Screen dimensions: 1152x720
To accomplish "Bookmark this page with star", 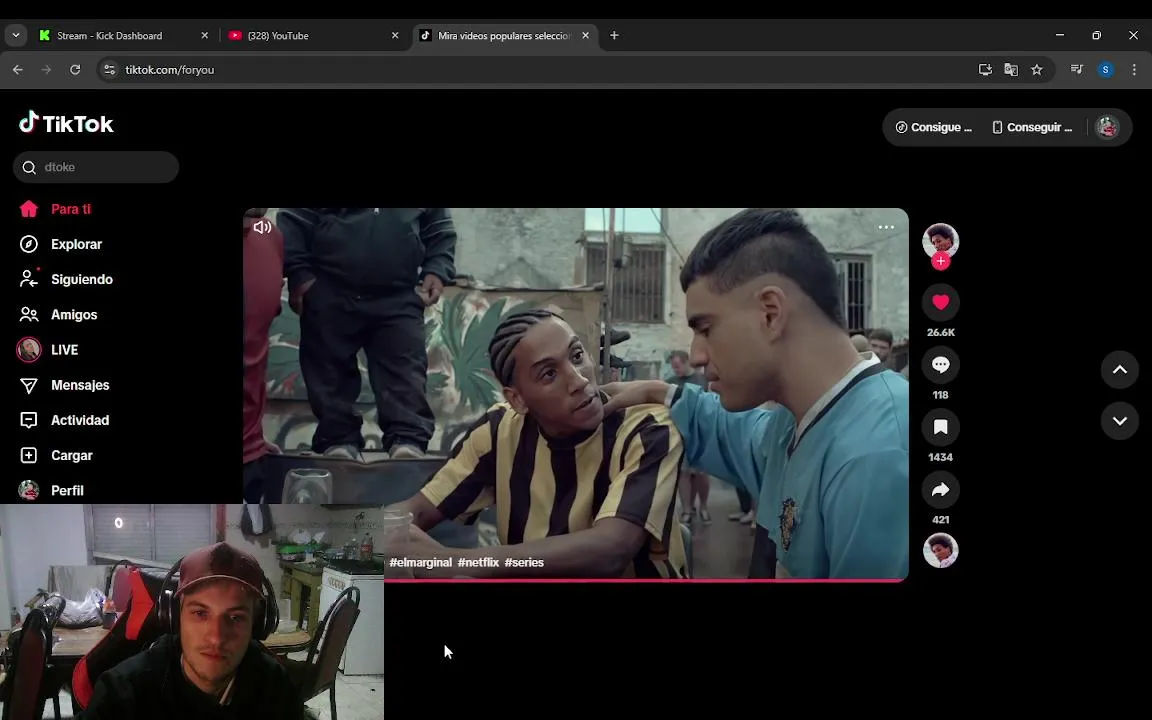I will (1037, 70).
